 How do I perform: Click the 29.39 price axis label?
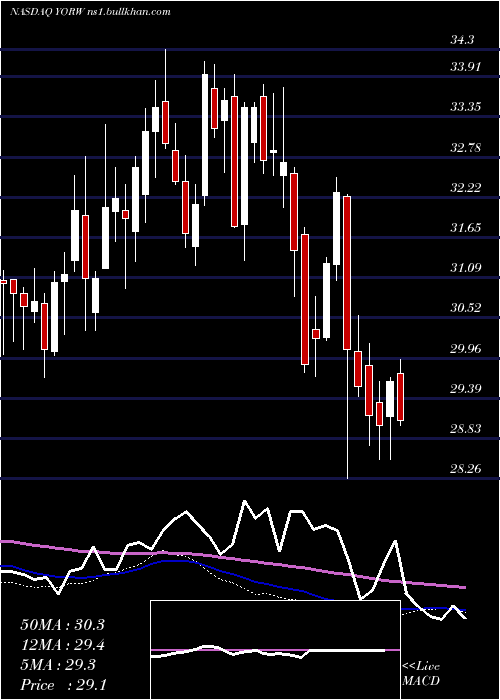click(466, 388)
